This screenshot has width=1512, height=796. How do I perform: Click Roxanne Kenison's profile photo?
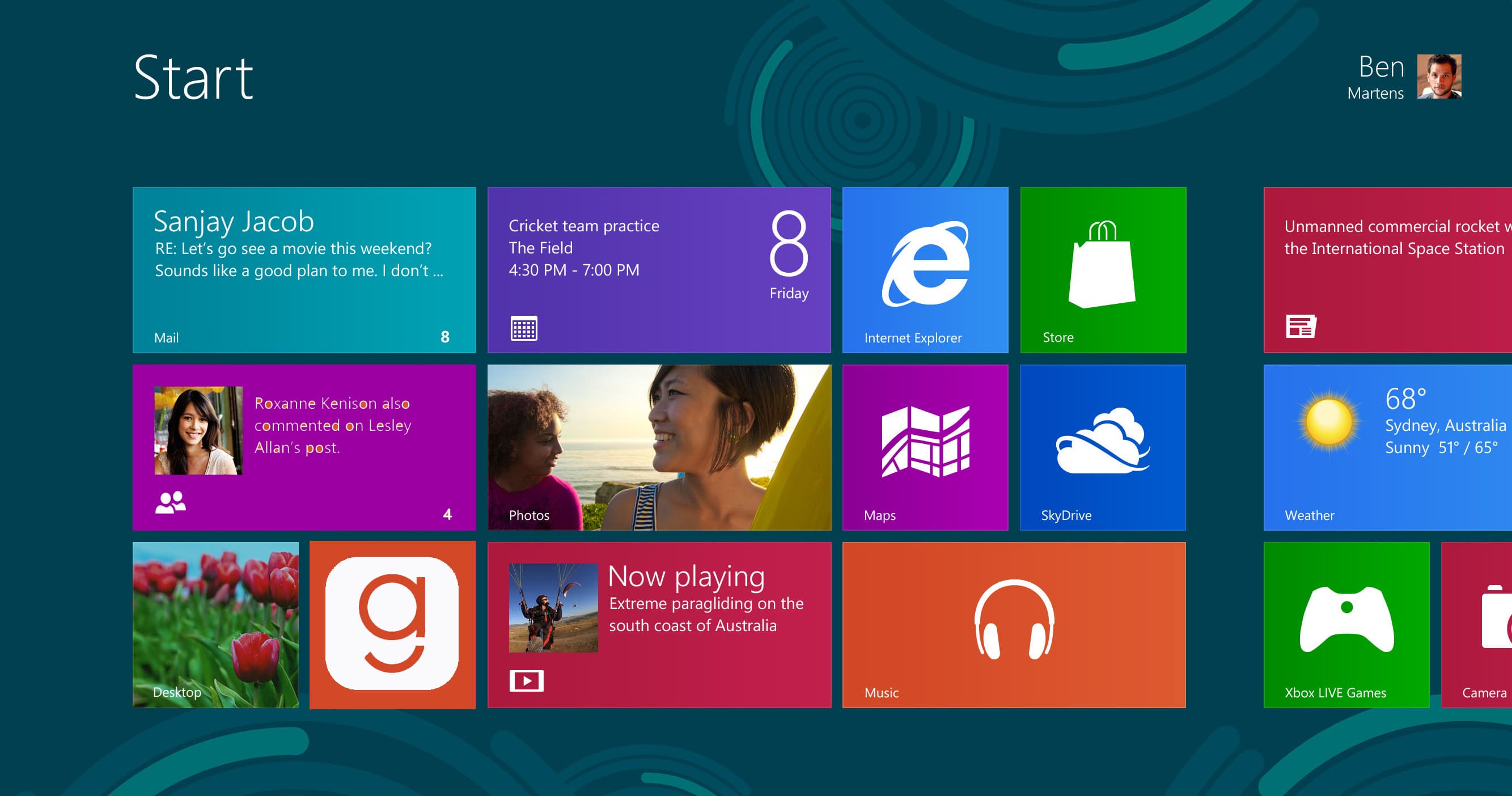(198, 430)
